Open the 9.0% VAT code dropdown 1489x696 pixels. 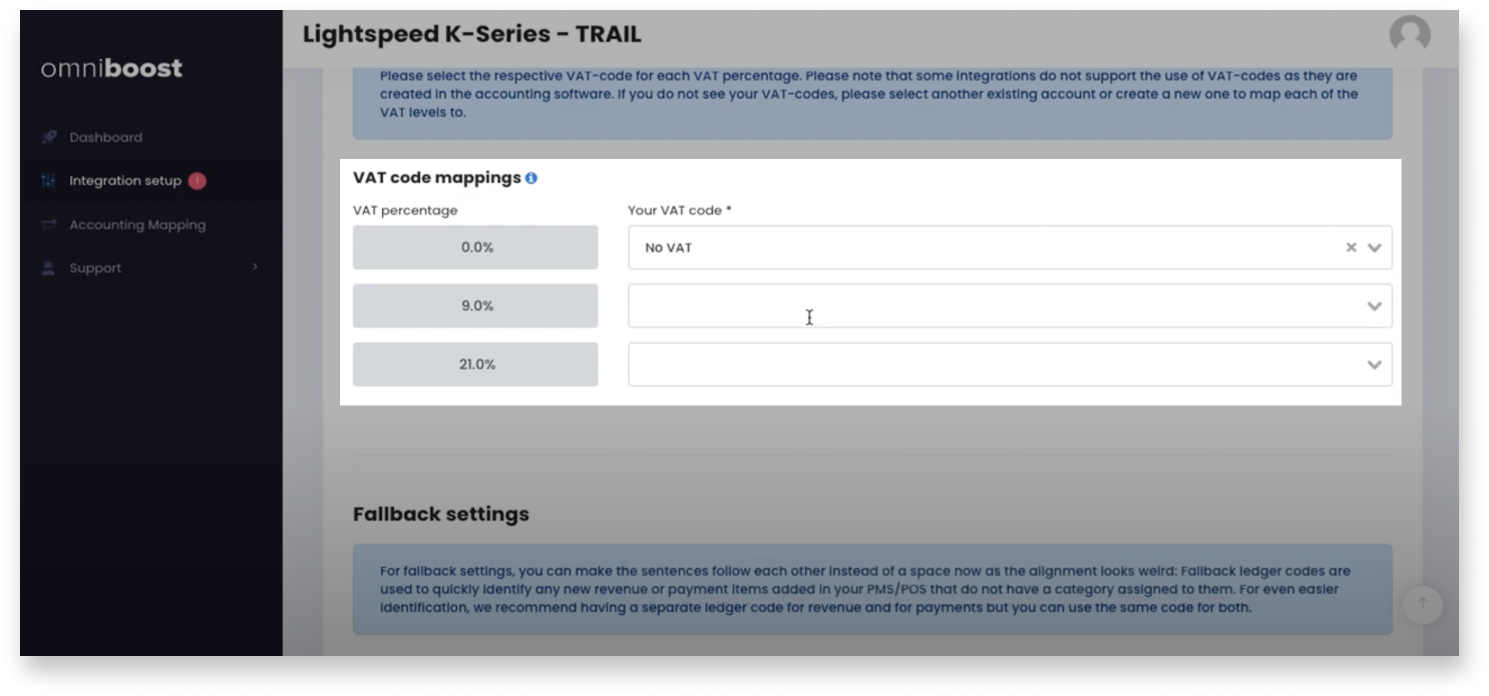(1009, 306)
